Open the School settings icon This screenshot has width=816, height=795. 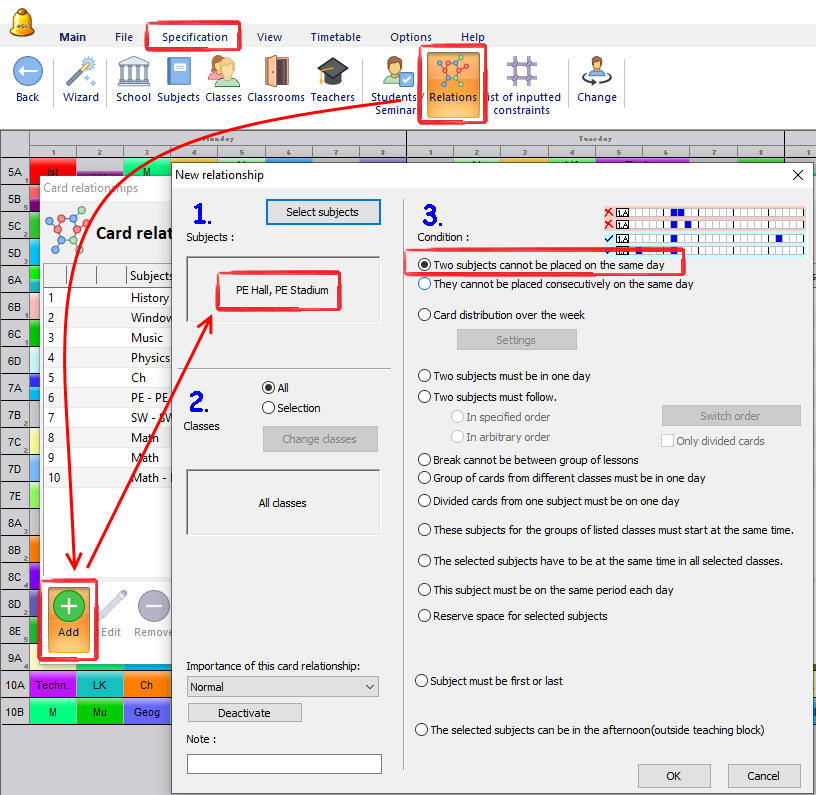point(133,74)
